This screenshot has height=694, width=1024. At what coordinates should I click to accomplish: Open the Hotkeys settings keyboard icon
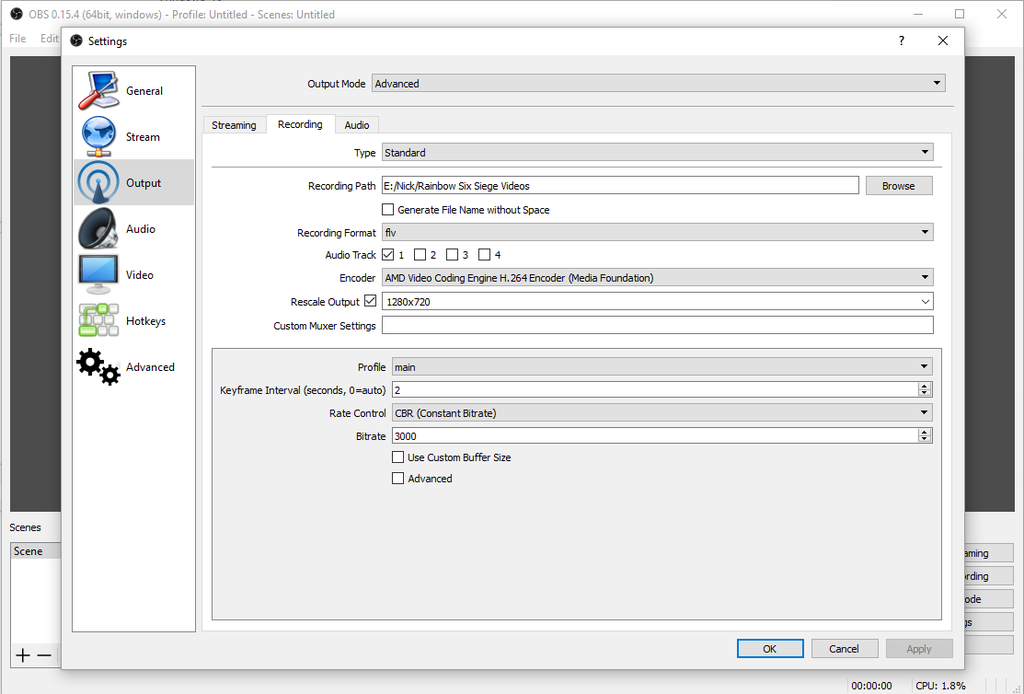click(99, 321)
